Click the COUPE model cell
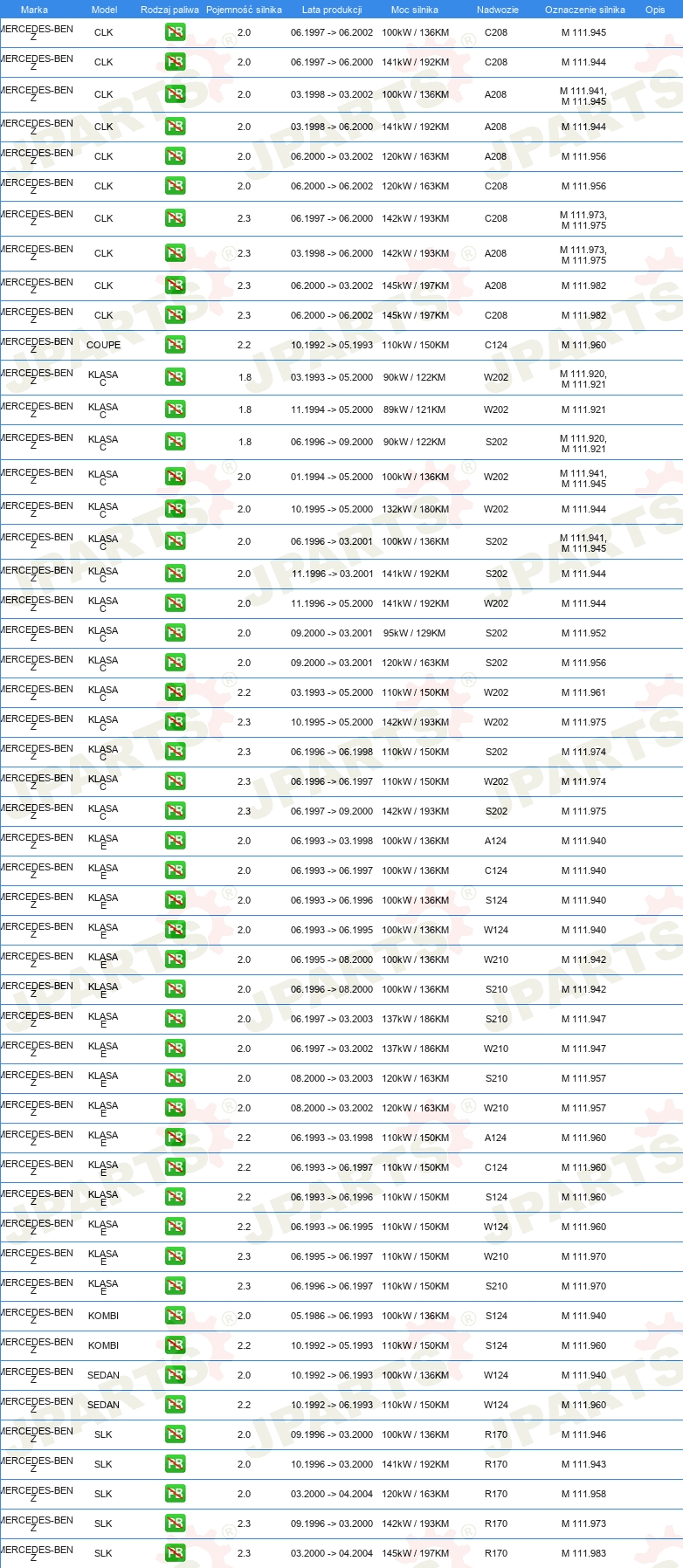The height and width of the screenshot is (1568, 683). point(103,345)
